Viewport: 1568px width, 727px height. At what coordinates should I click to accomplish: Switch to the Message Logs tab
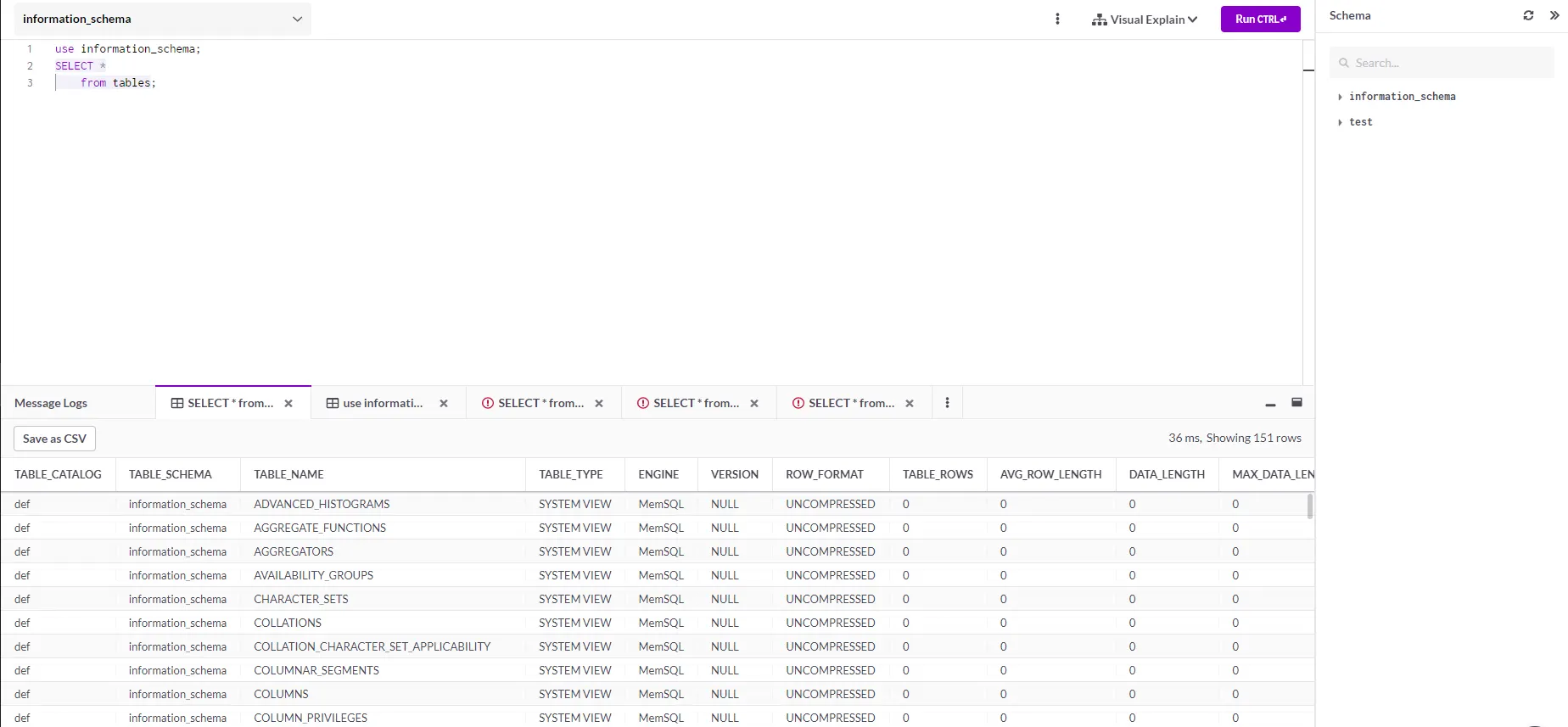click(51, 403)
